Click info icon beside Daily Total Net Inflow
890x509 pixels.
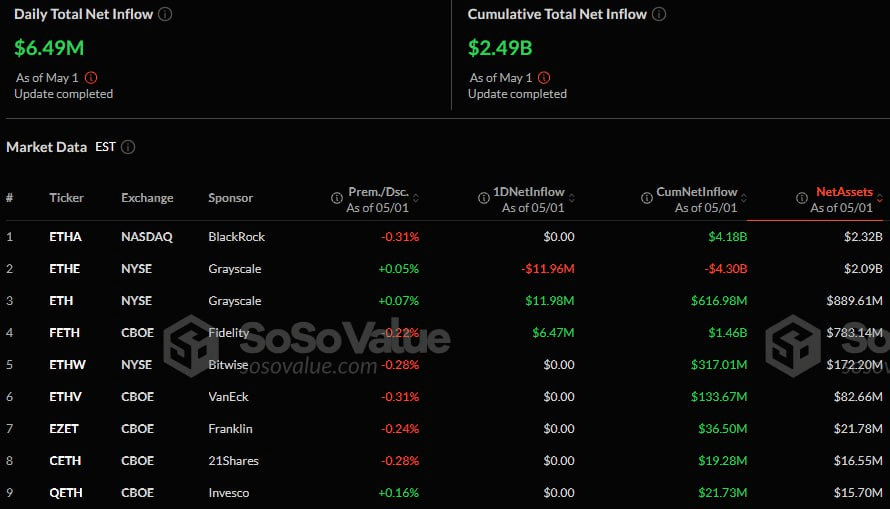[165, 14]
